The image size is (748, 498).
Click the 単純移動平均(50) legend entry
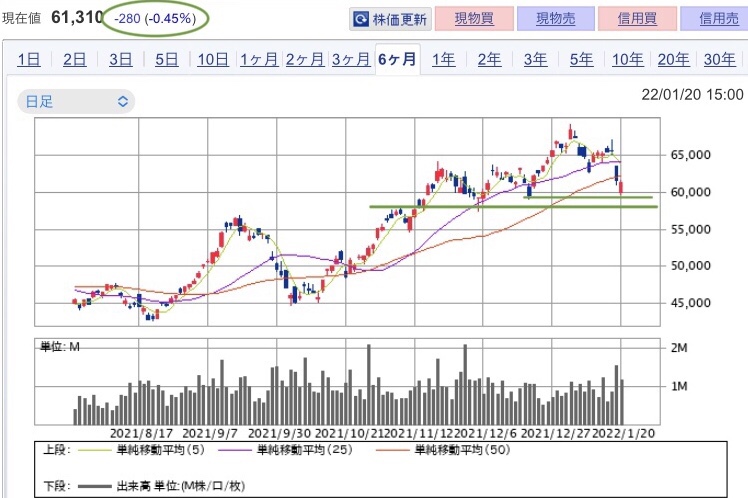point(443,450)
